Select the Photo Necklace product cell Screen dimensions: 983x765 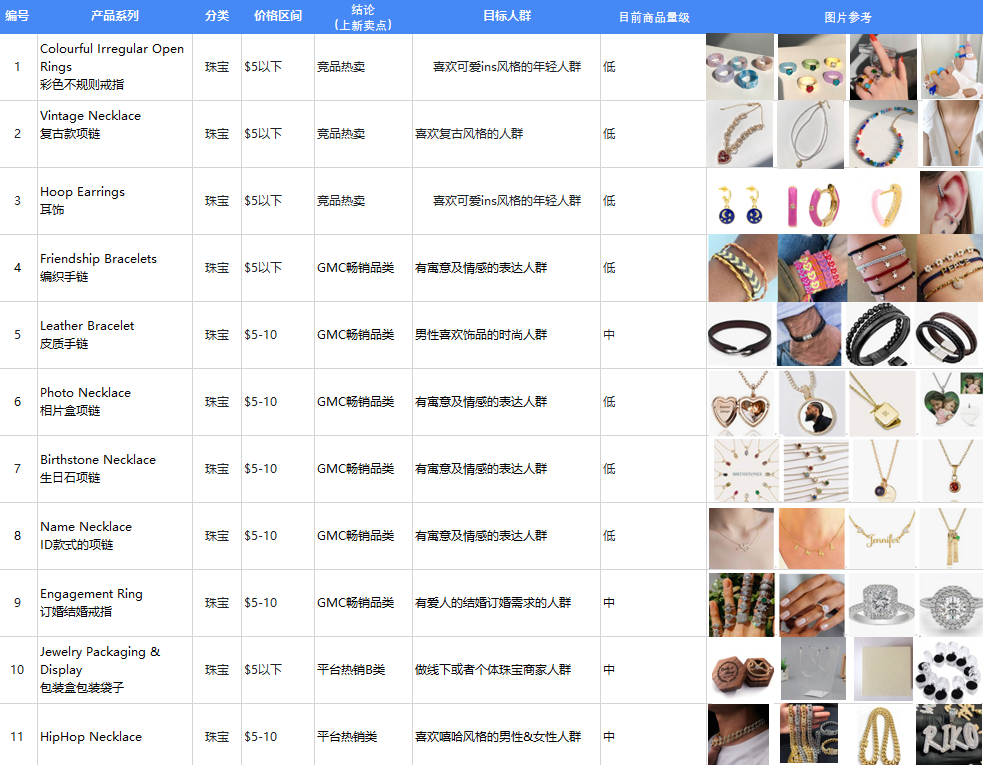tap(115, 402)
